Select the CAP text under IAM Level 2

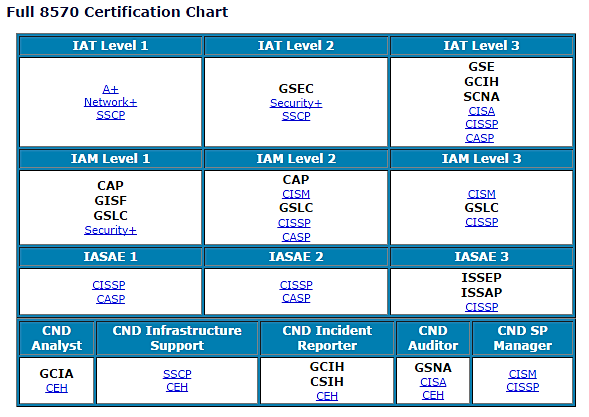tap(296, 180)
